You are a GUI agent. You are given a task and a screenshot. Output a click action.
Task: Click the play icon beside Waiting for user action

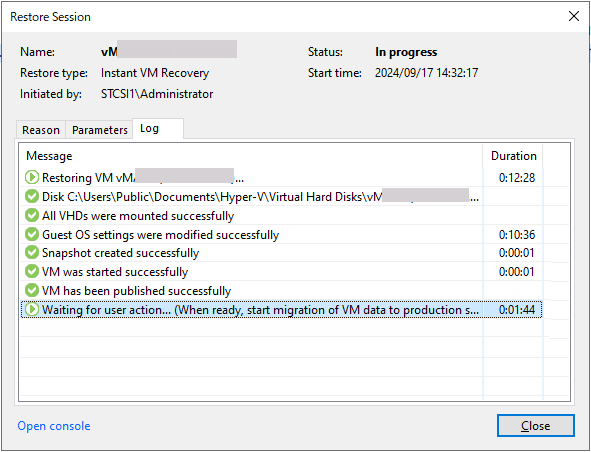click(x=32, y=310)
